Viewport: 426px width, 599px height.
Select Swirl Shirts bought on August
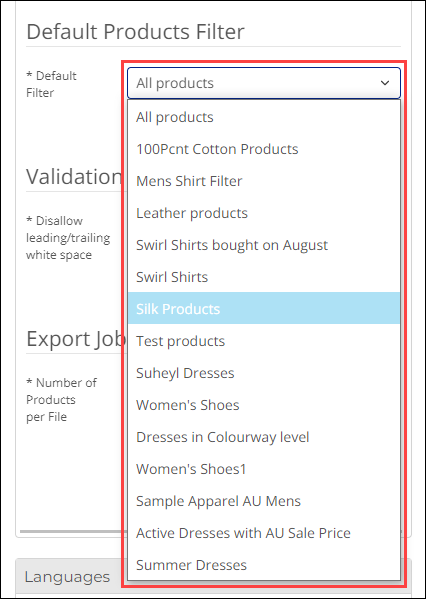[264, 245]
